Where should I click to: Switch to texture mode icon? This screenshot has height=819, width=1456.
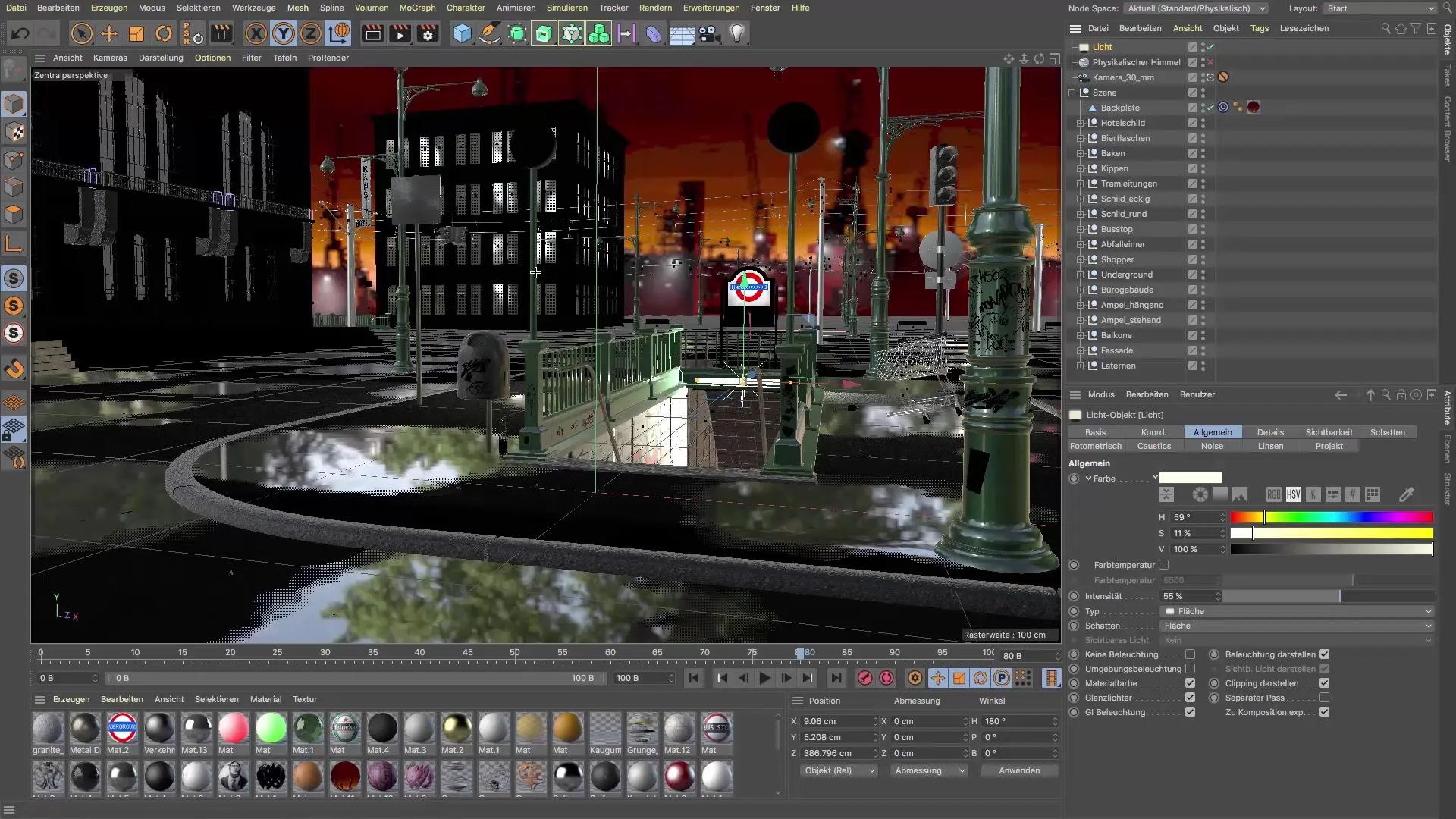pos(14,132)
